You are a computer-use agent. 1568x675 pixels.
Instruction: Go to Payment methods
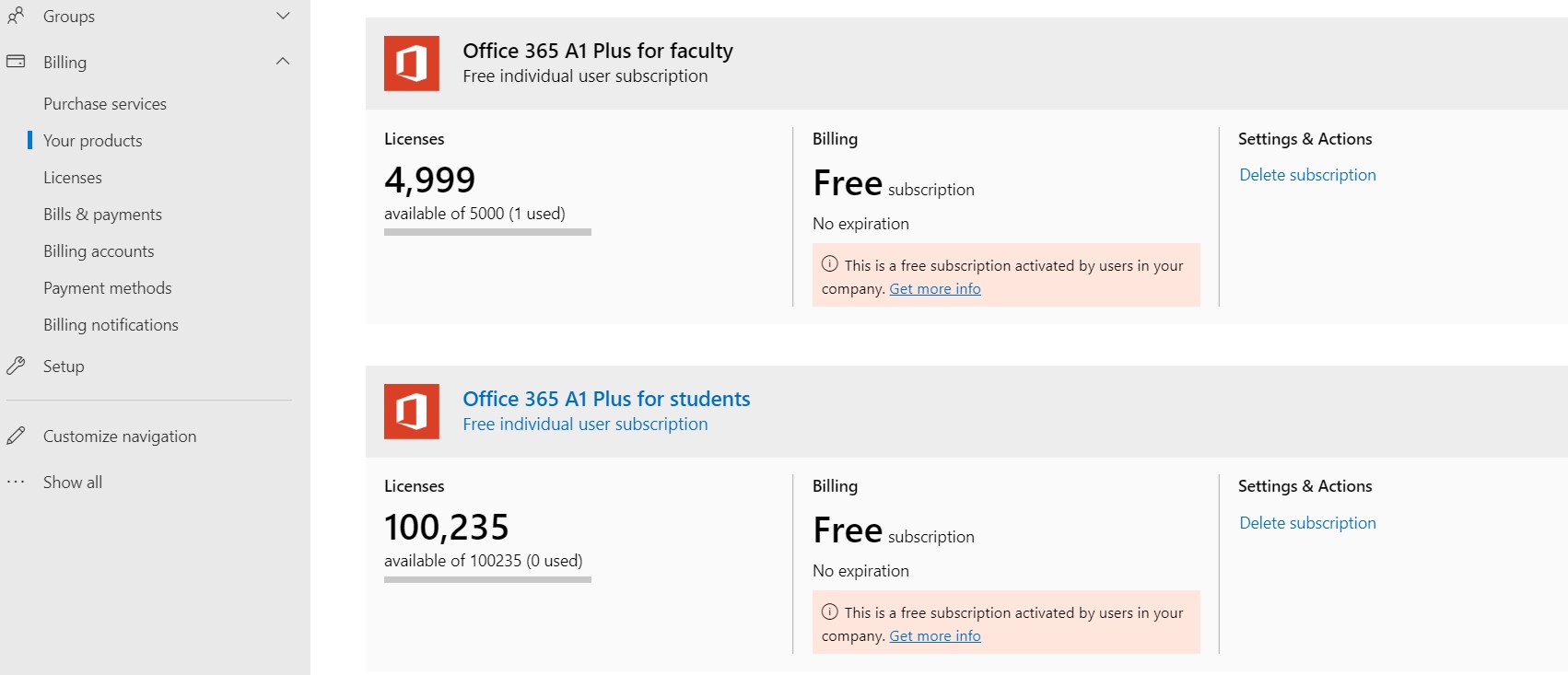tap(108, 288)
